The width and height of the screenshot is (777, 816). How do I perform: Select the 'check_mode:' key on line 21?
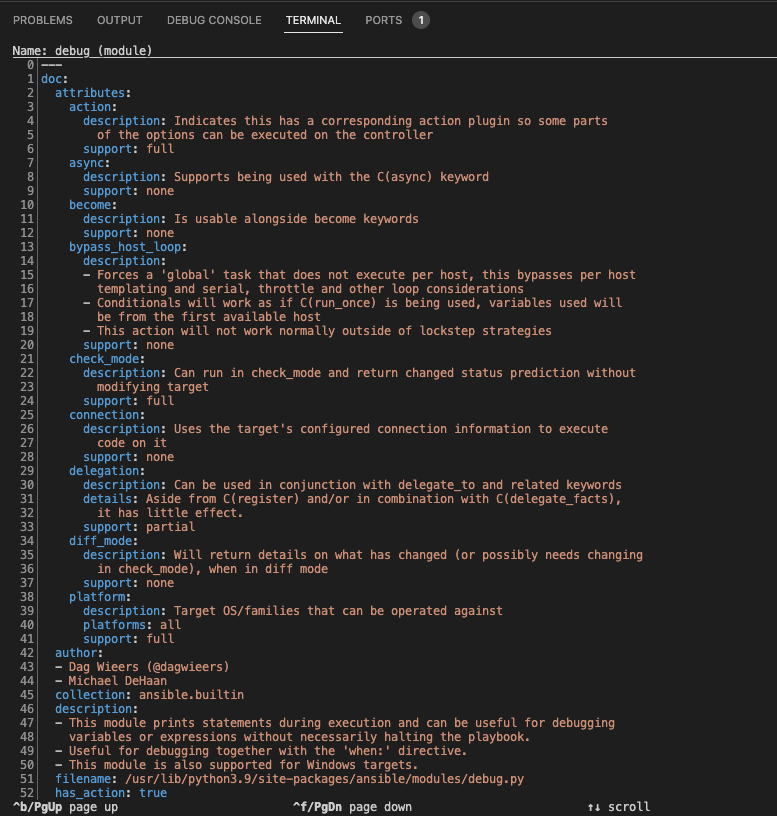(x=107, y=359)
